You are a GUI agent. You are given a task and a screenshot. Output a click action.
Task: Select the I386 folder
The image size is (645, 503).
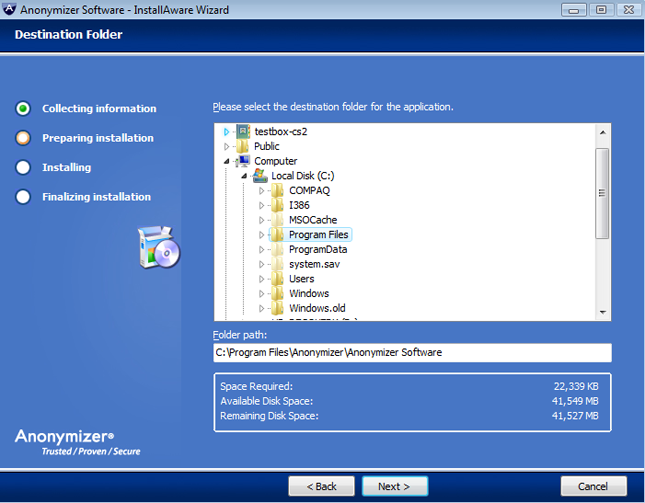[299, 205]
